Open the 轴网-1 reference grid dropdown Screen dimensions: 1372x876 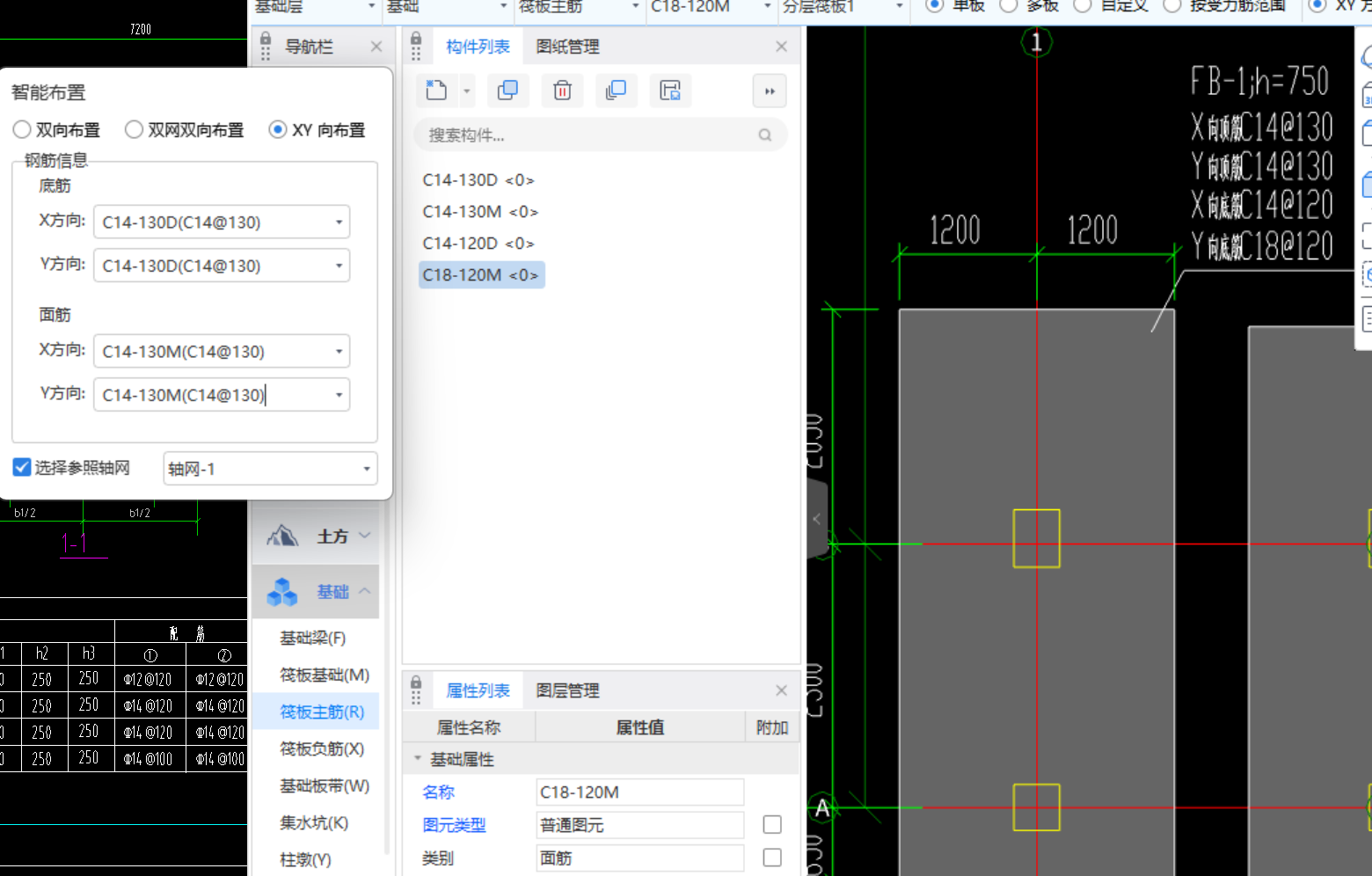coord(369,469)
